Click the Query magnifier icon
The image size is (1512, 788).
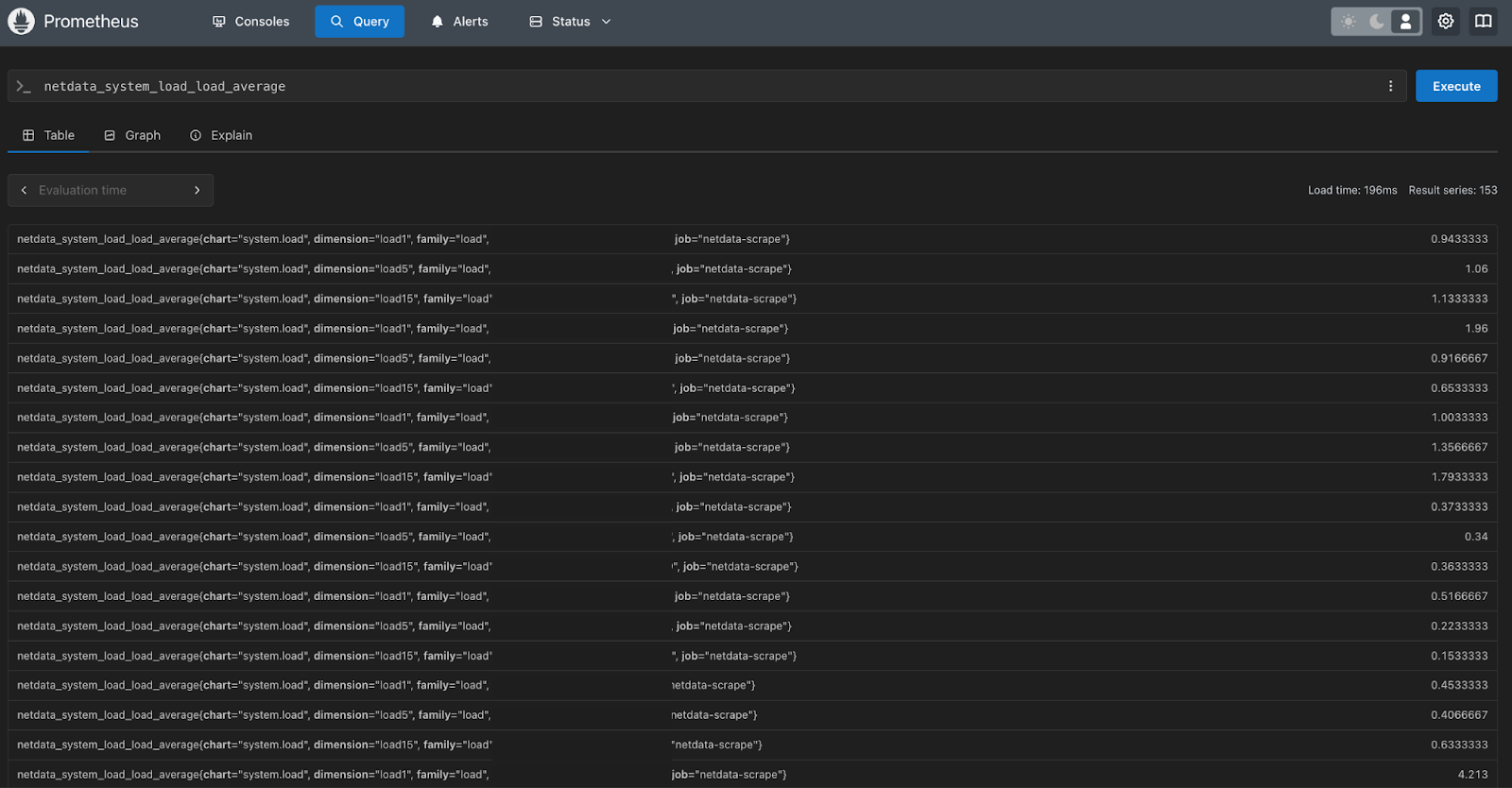point(336,22)
